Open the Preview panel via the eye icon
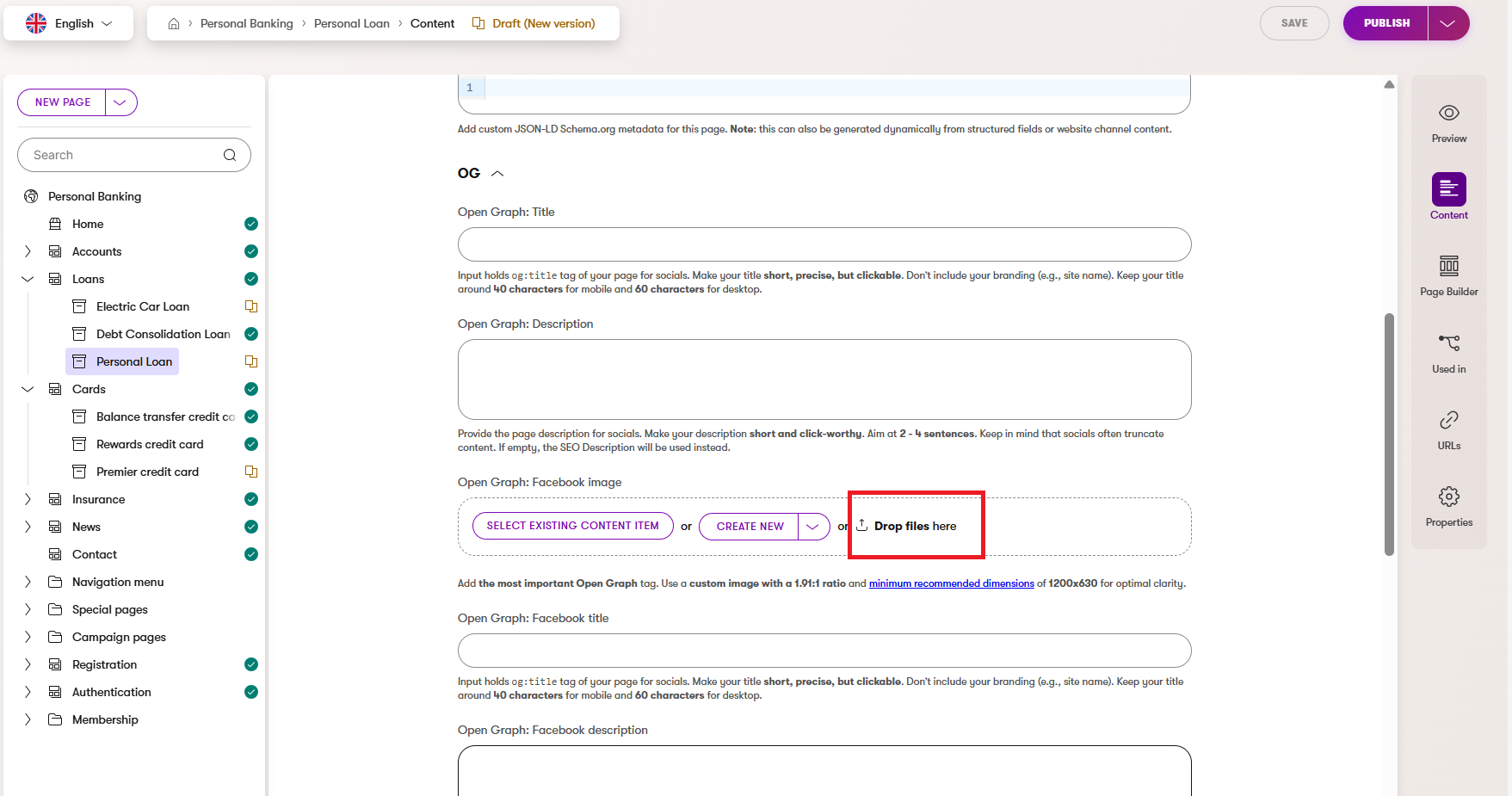The width and height of the screenshot is (1512, 796). [1448, 120]
